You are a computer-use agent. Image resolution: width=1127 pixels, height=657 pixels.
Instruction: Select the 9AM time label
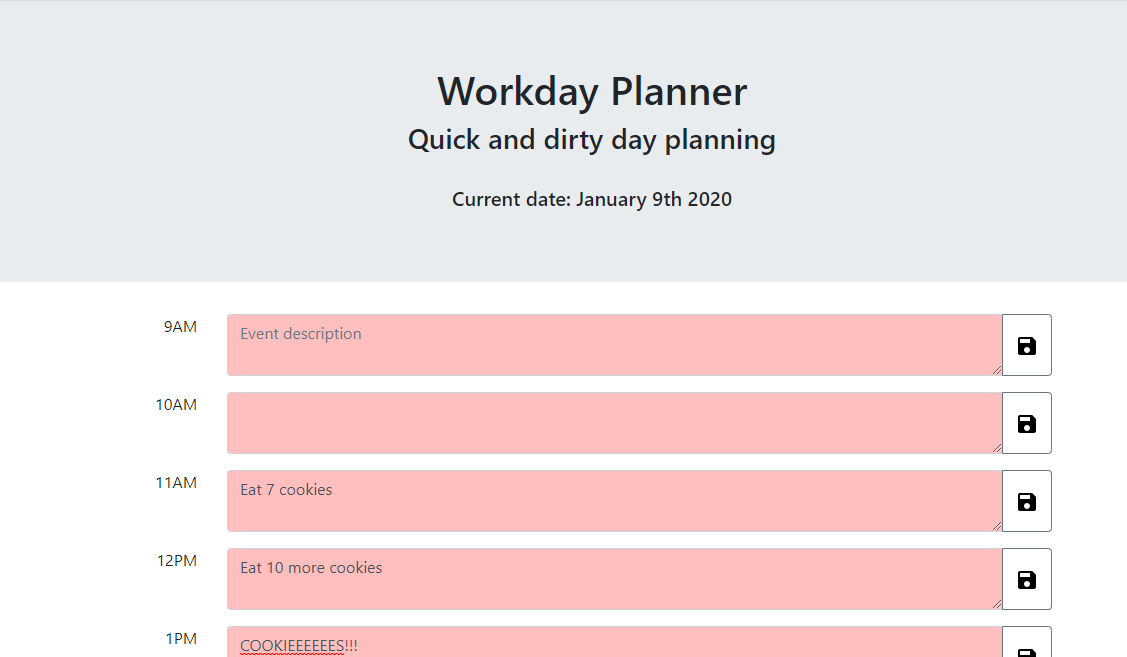180,327
